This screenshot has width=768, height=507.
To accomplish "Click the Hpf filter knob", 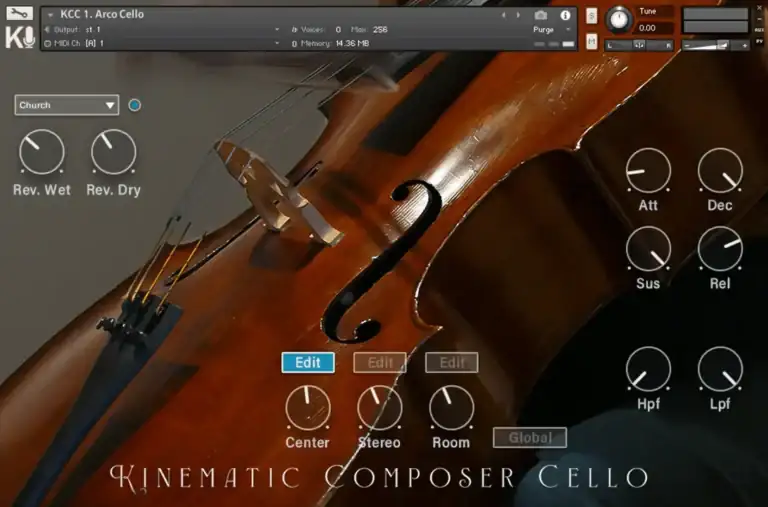I will (648, 369).
